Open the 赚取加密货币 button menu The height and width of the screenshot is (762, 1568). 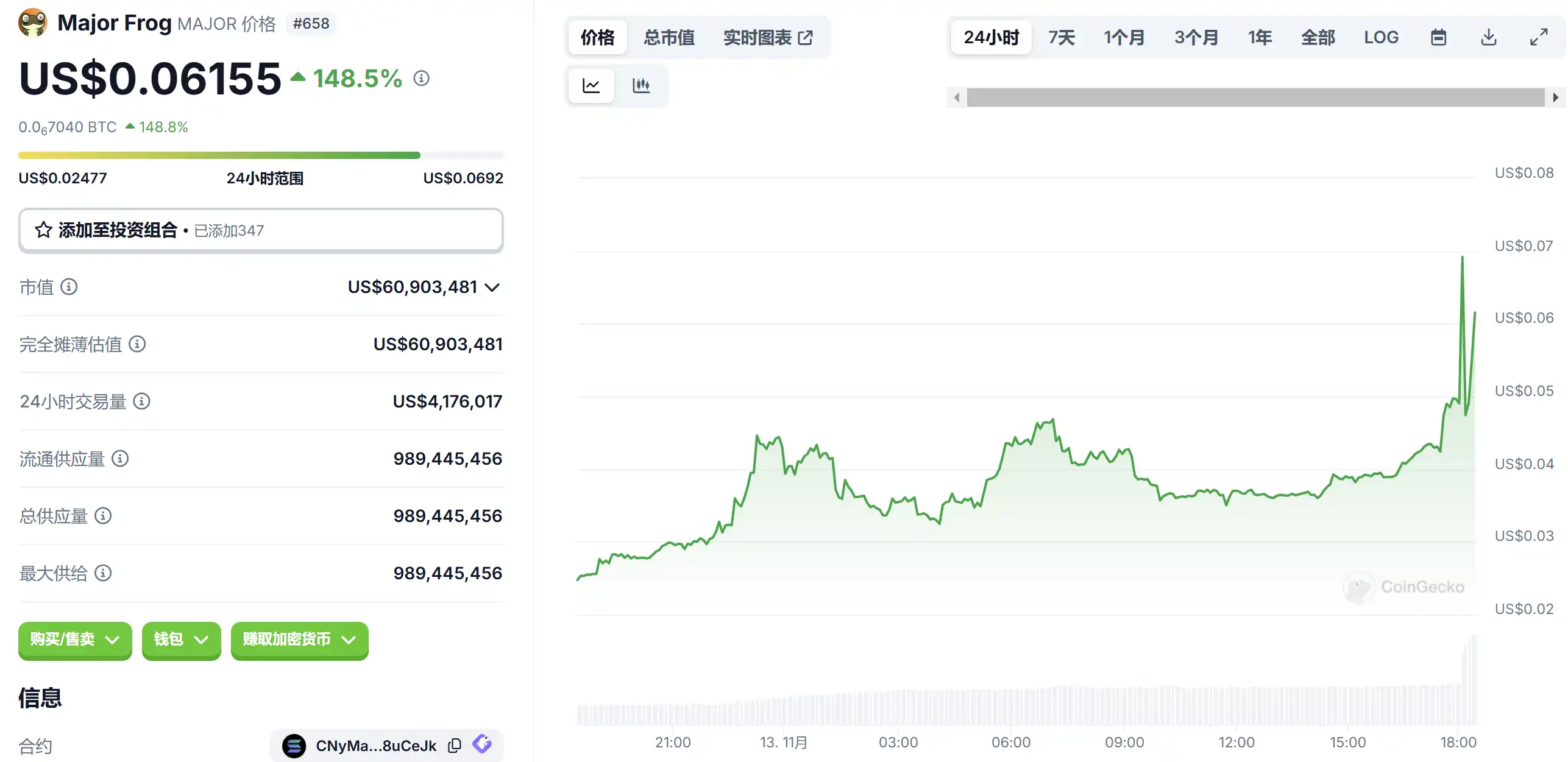(299, 640)
